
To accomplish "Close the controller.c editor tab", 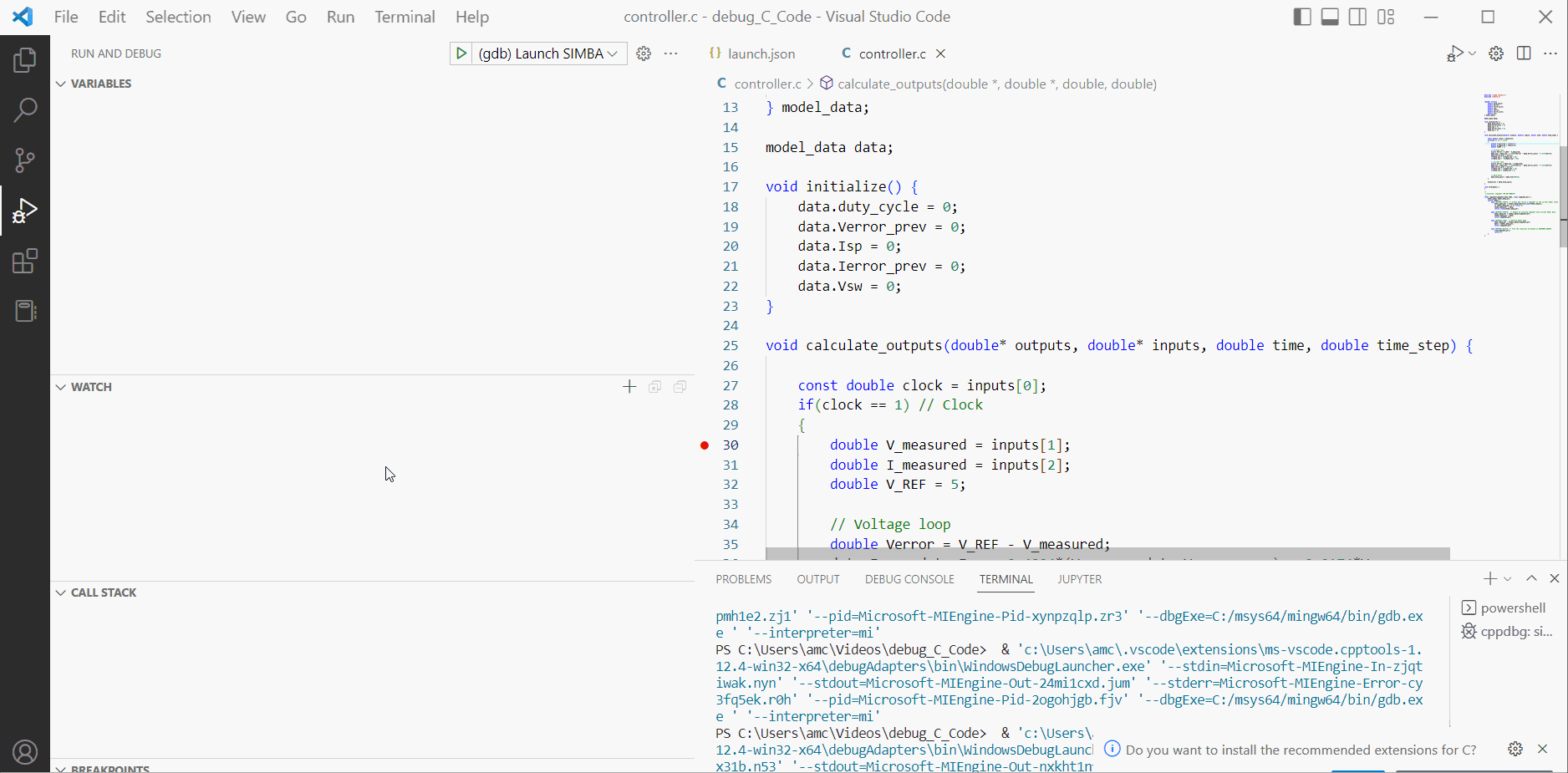I will [941, 53].
